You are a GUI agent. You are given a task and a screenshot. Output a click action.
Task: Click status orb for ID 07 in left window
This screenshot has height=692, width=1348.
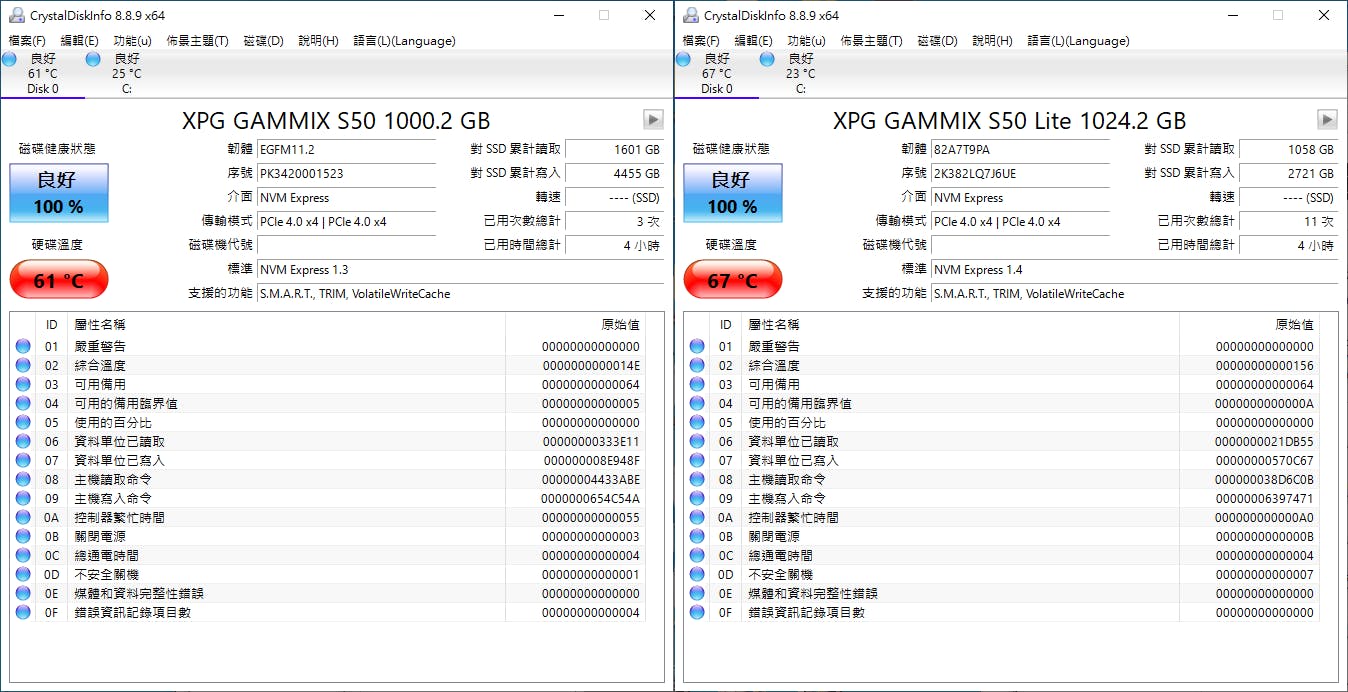[x=23, y=460]
